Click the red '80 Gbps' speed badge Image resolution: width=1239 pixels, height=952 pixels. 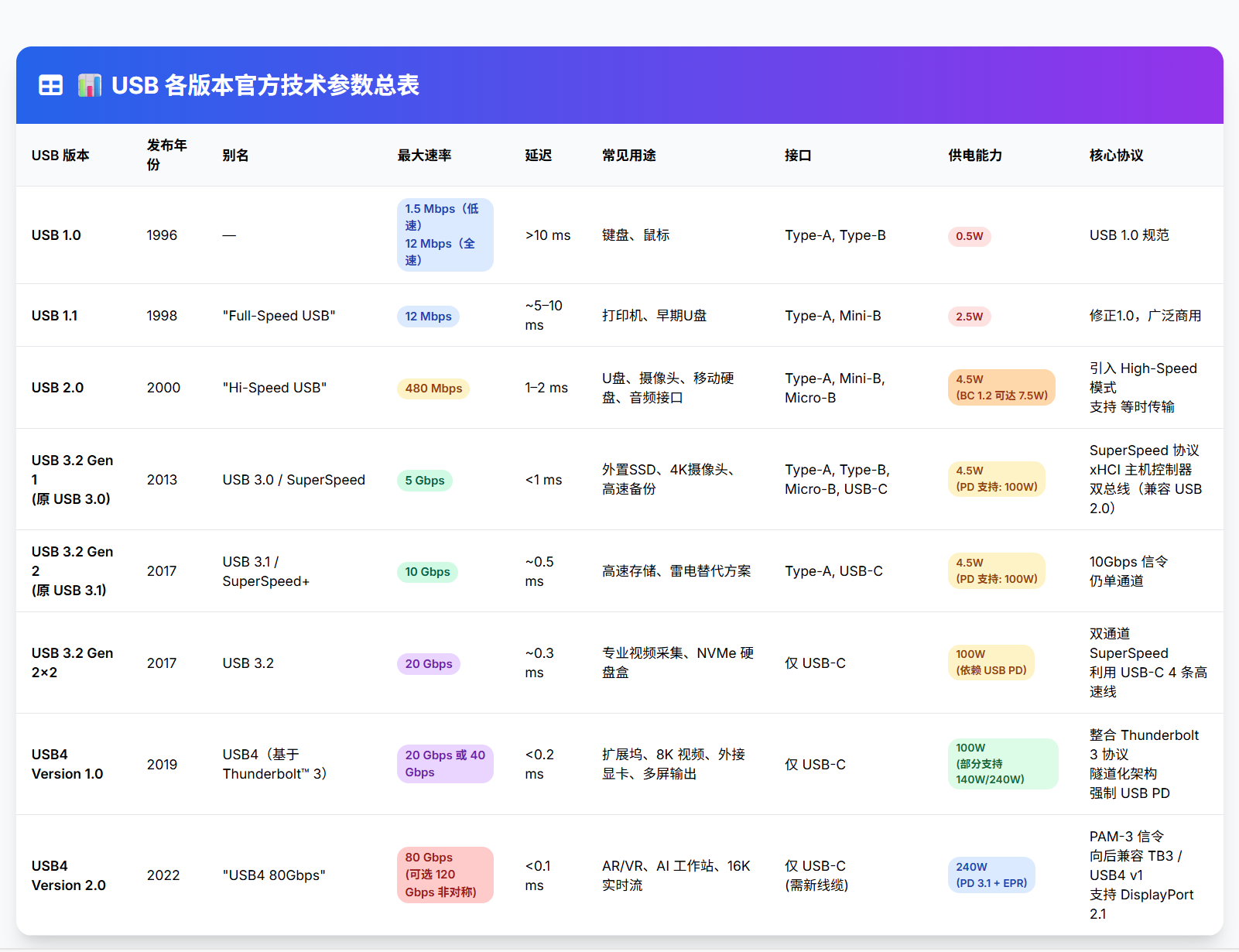[x=445, y=875]
